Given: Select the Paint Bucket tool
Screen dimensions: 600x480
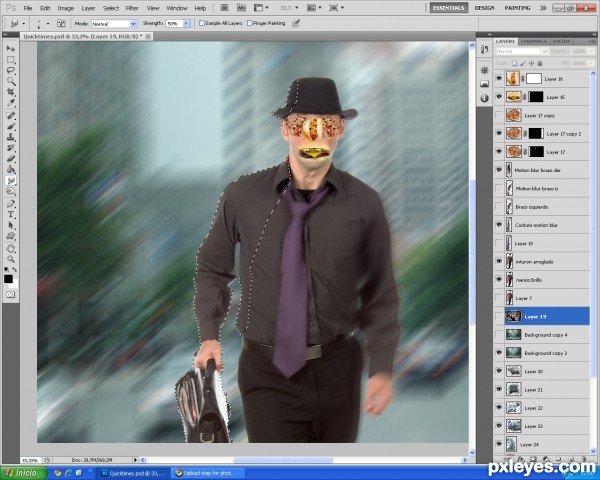Looking at the screenshot, I should 11,169.
